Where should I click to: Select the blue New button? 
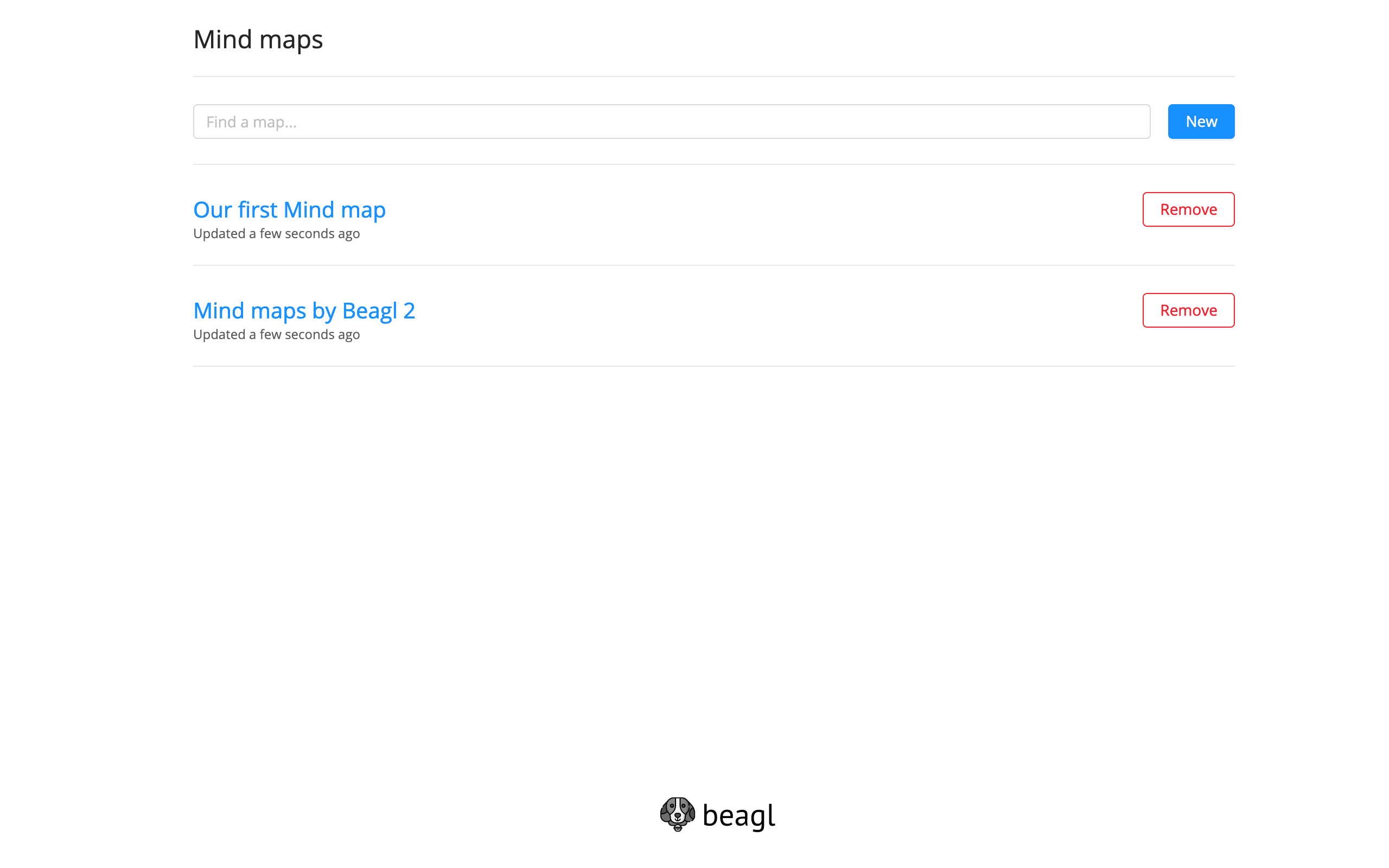(x=1201, y=121)
